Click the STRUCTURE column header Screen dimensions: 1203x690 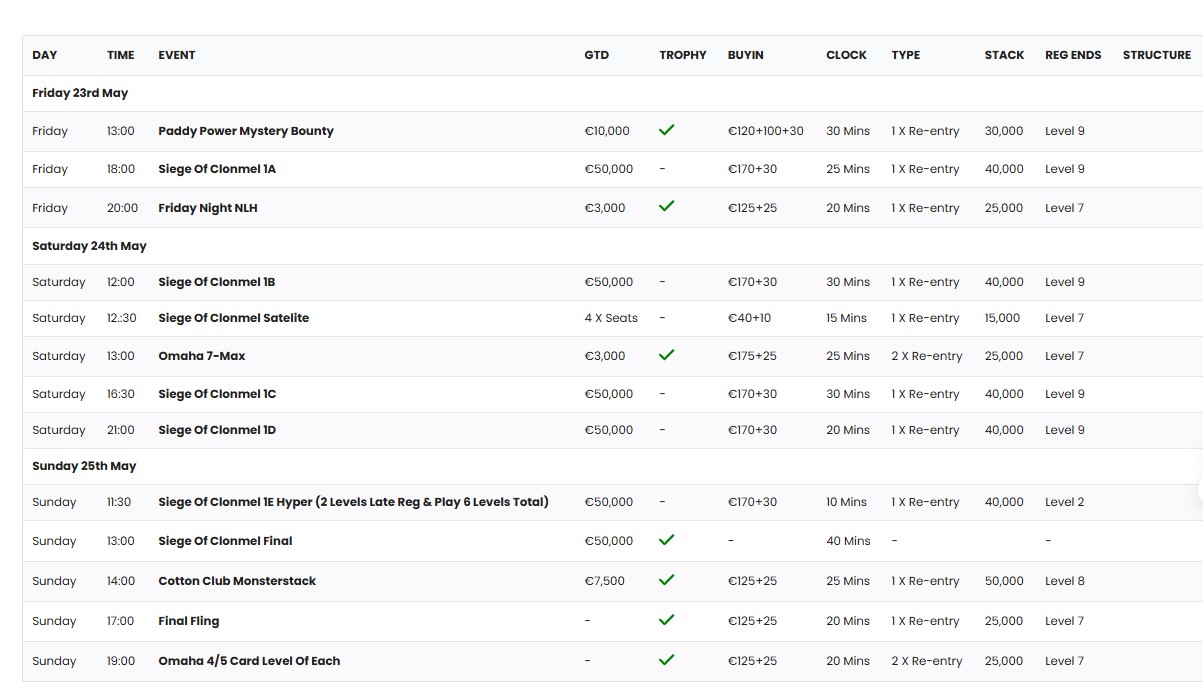pos(1156,55)
